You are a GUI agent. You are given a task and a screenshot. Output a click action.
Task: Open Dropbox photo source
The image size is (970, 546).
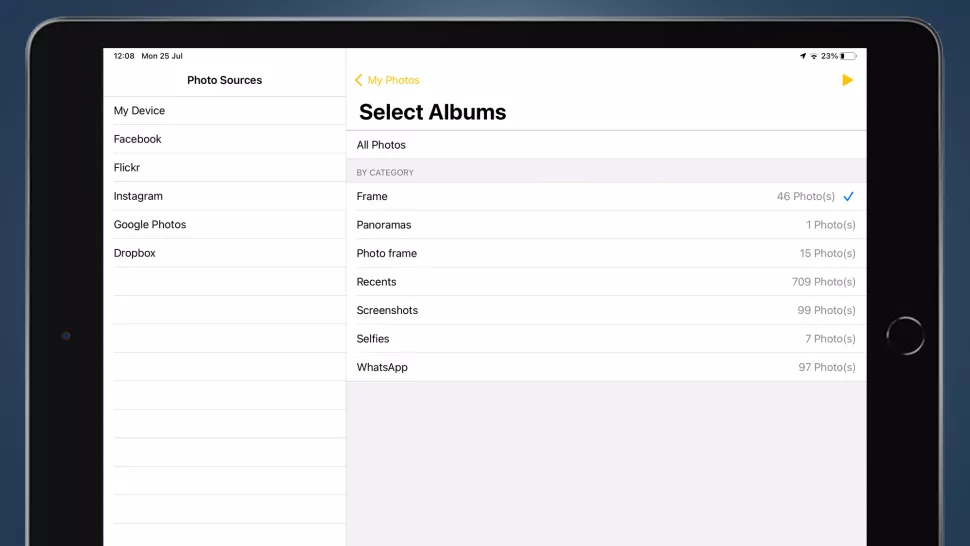(x=225, y=253)
